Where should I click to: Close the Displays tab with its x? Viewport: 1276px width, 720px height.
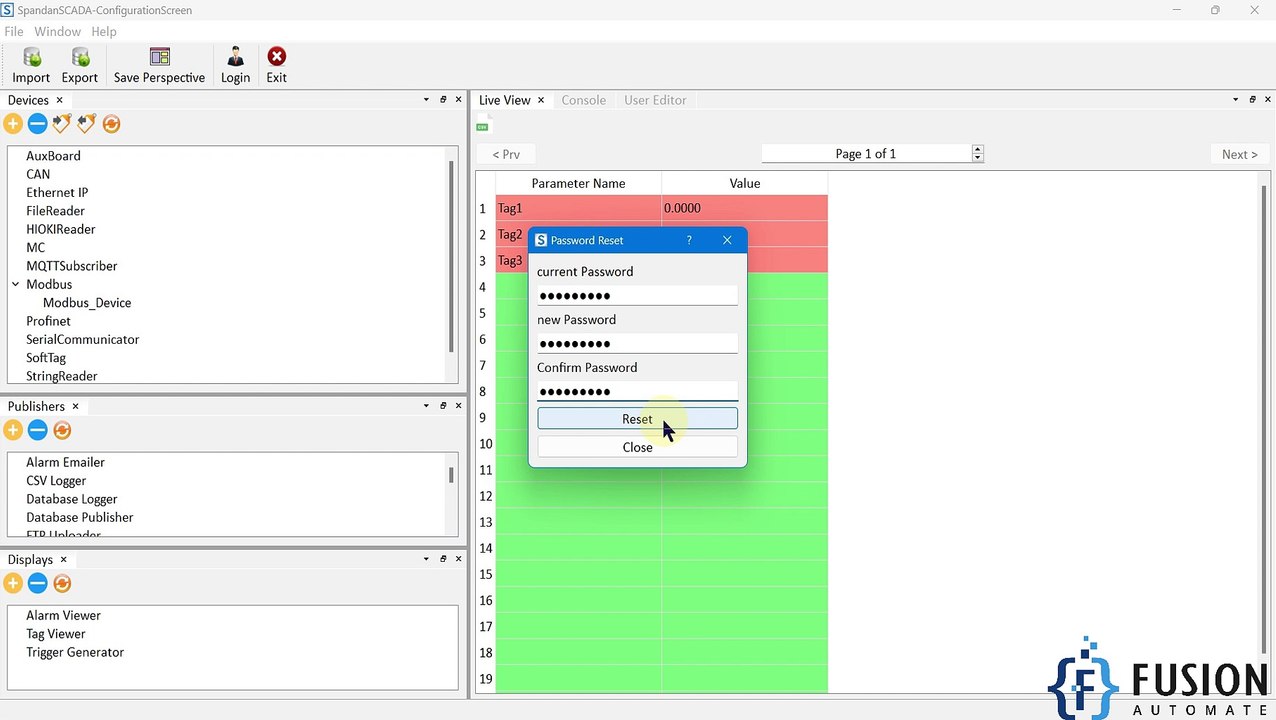(x=63, y=559)
